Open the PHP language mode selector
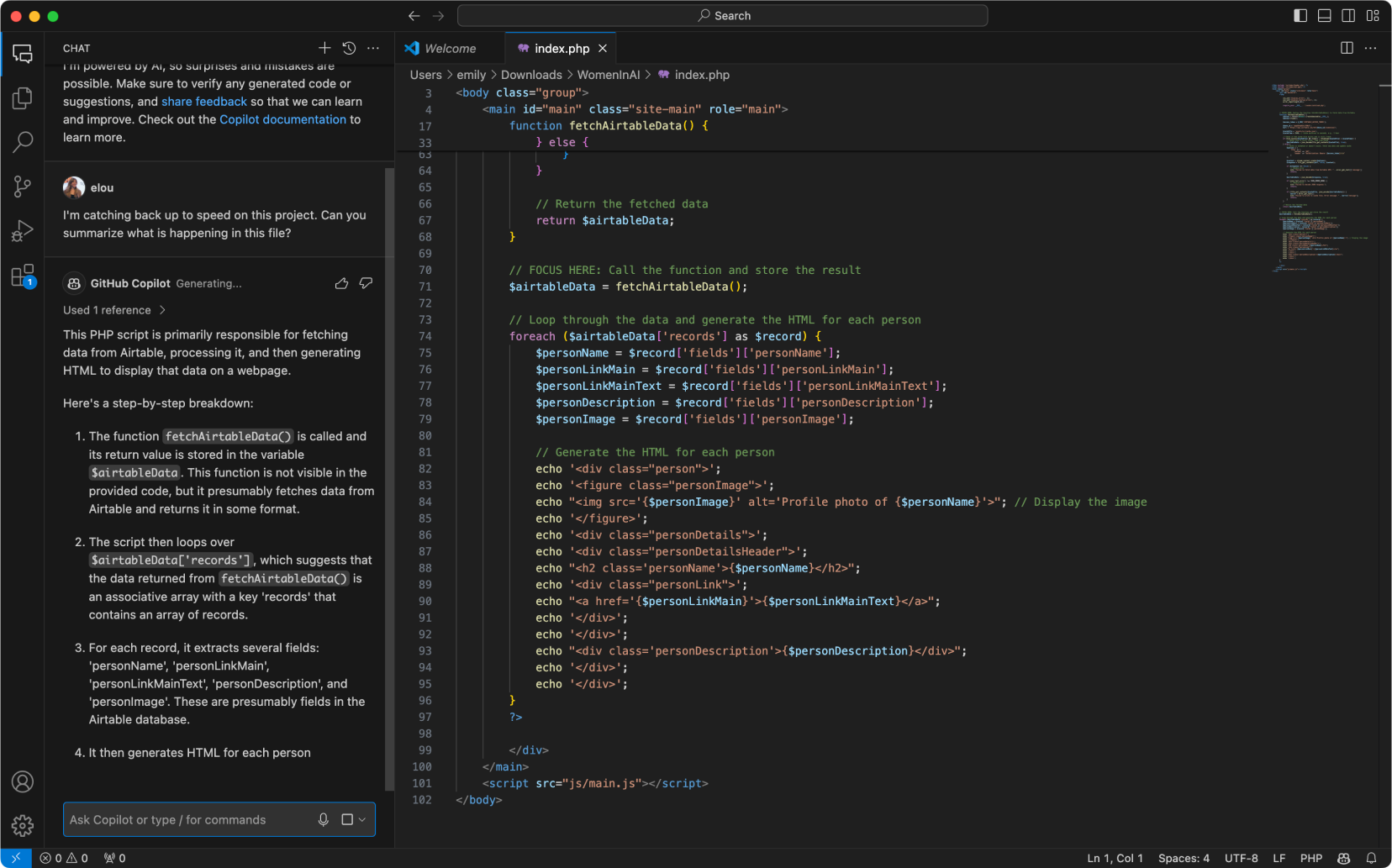The height and width of the screenshot is (868, 1392). pos(1310,858)
